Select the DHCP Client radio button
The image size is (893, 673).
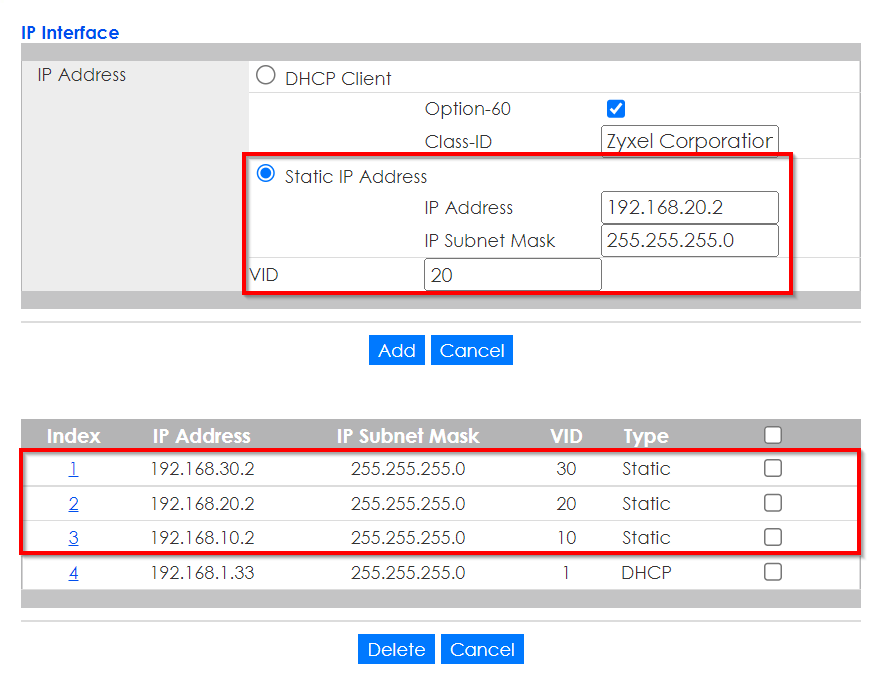[x=265, y=75]
